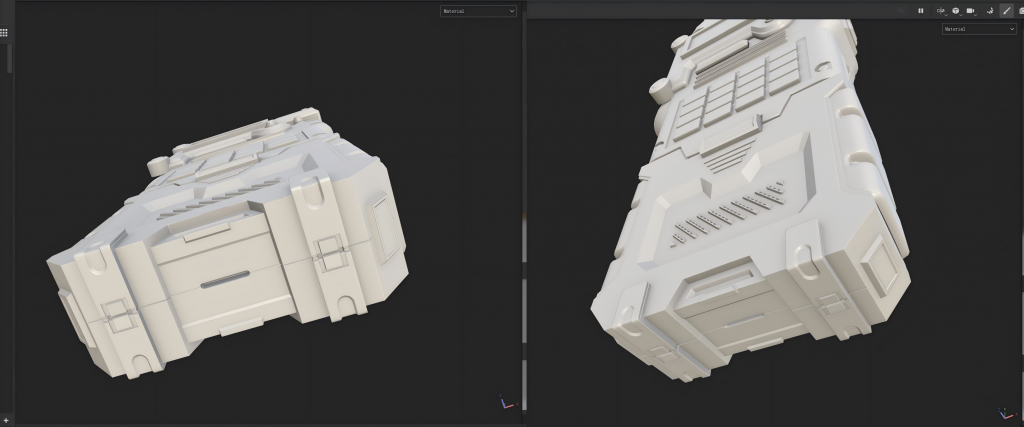Screen dimensions: 1024x427
Task: Open the Material dropdown in the left viewport
Action: point(478,11)
